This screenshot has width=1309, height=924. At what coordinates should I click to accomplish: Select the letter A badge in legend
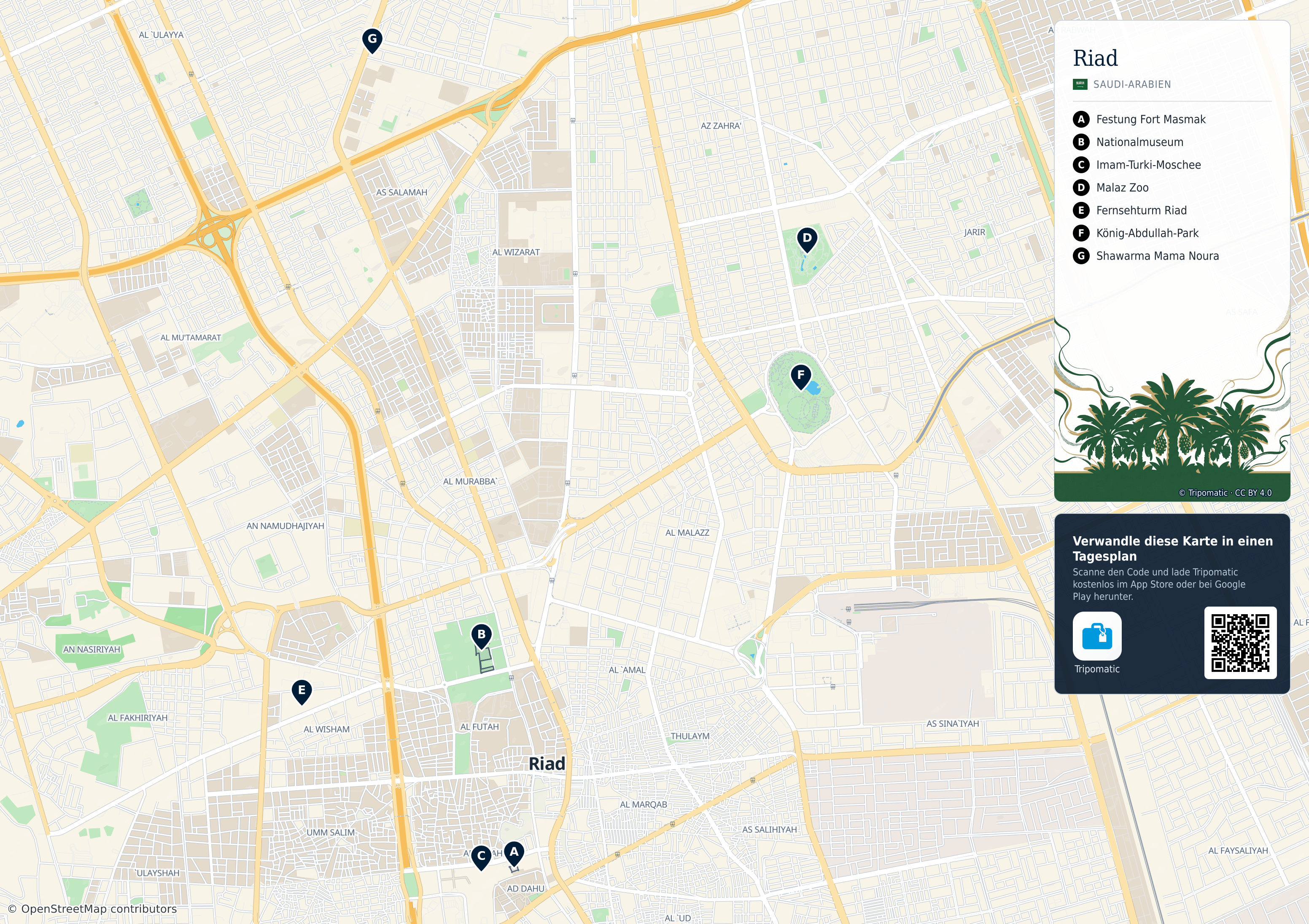1081,119
